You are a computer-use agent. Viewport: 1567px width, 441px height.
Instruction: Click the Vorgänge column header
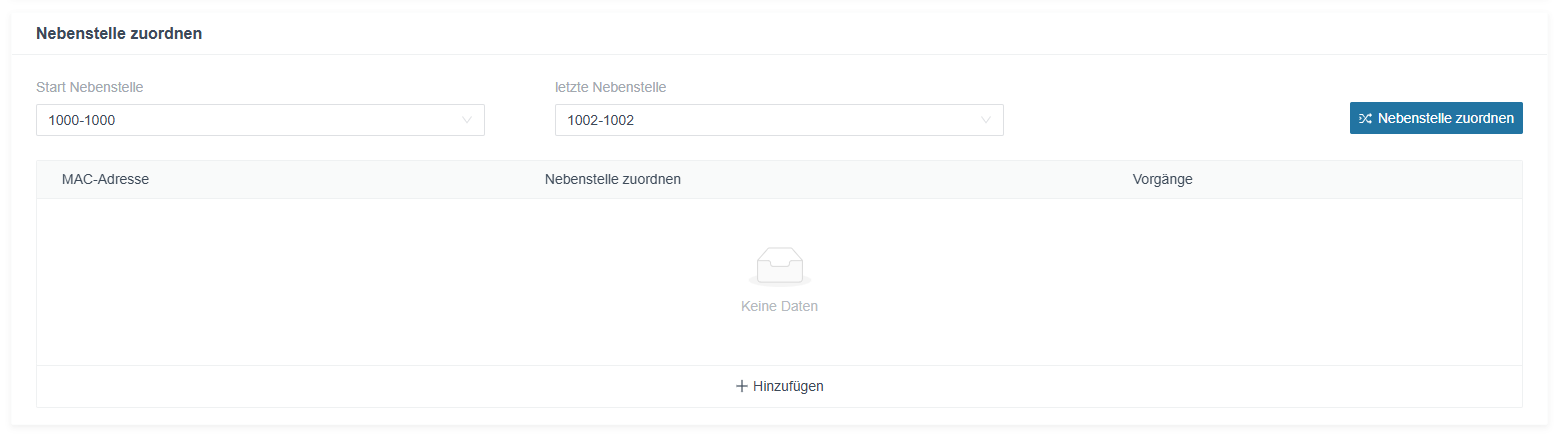1162,179
